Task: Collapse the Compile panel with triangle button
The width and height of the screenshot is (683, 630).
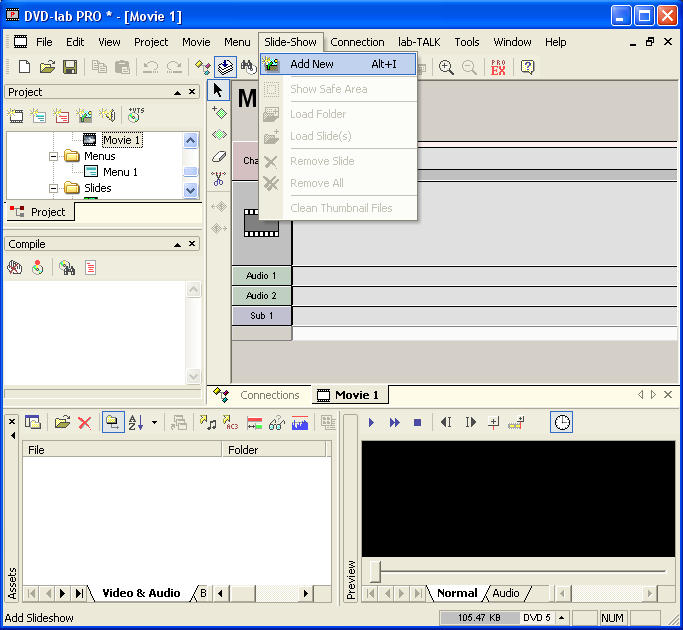Action: tap(177, 244)
